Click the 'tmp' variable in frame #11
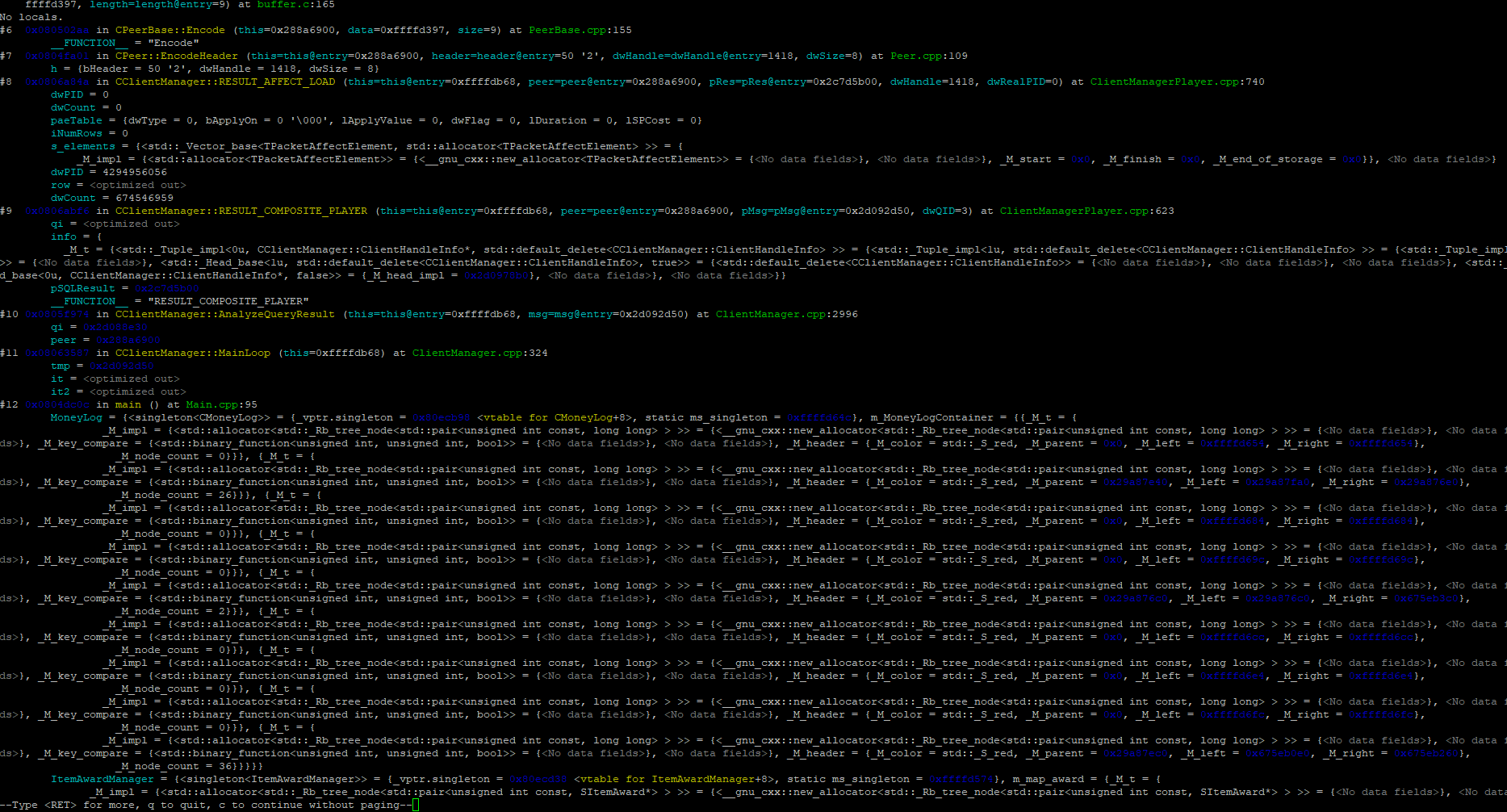 click(x=60, y=366)
